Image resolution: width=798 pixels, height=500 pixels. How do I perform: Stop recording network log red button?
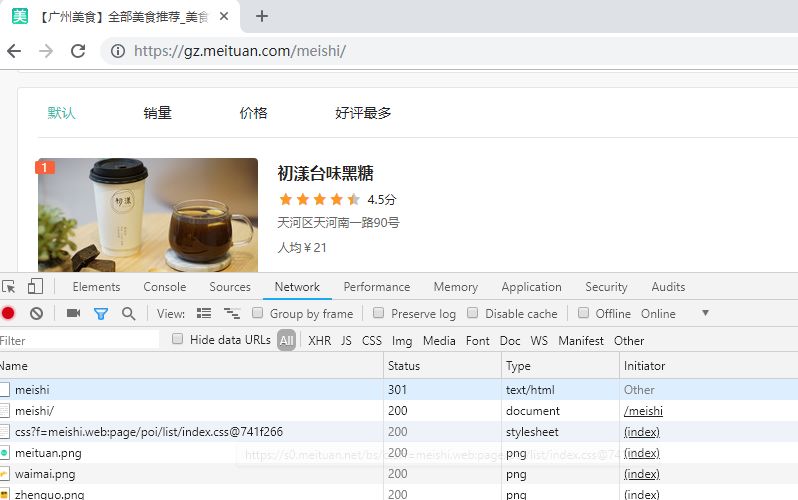[8, 313]
